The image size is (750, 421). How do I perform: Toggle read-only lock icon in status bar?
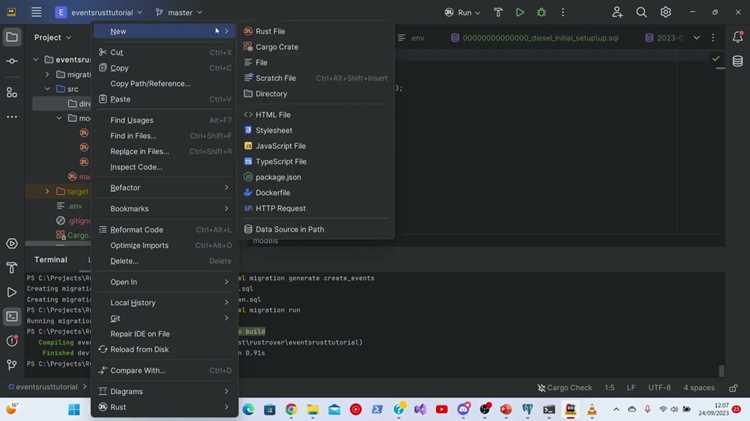tap(733, 388)
